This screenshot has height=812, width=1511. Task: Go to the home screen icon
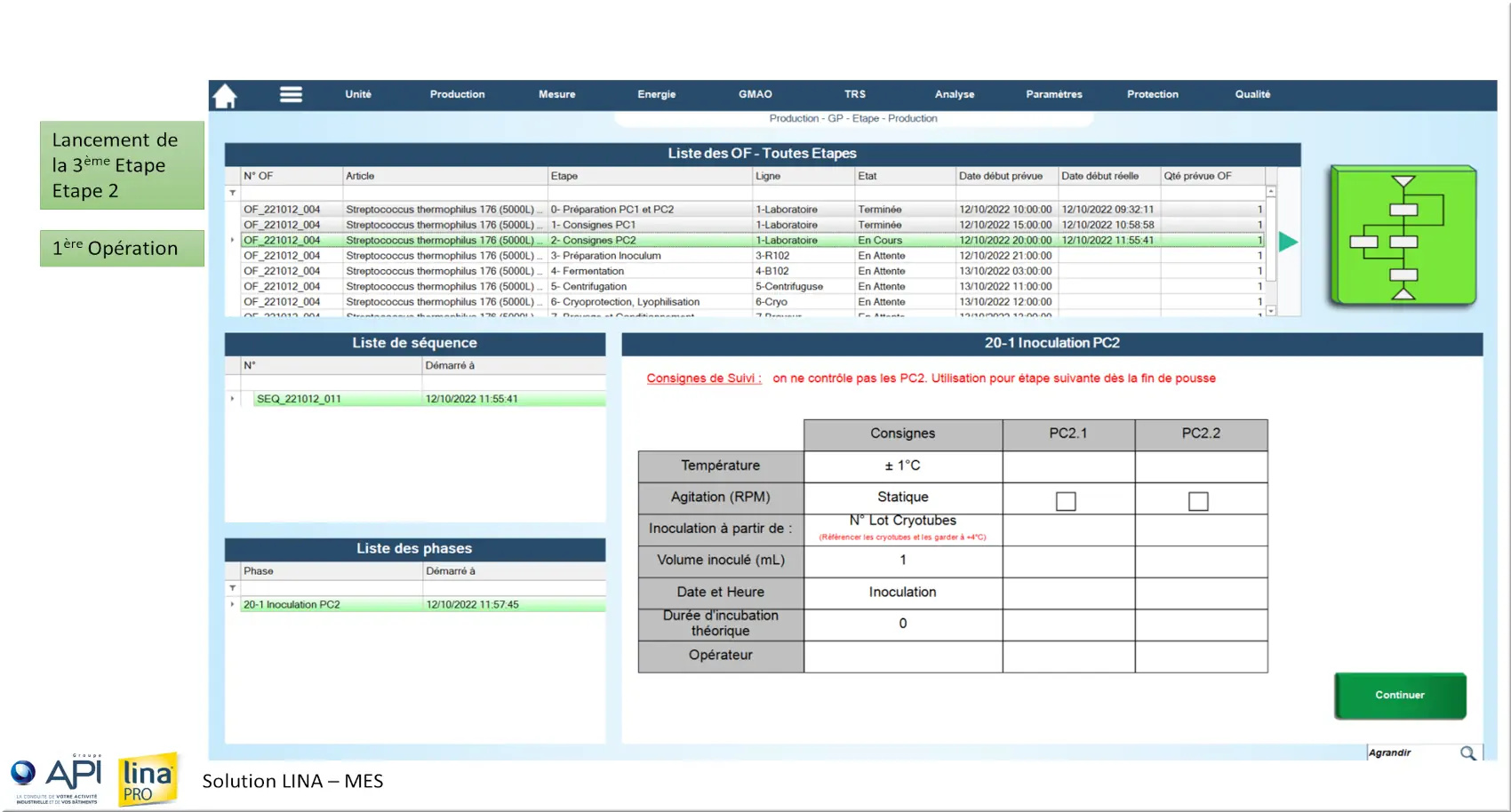[225, 95]
